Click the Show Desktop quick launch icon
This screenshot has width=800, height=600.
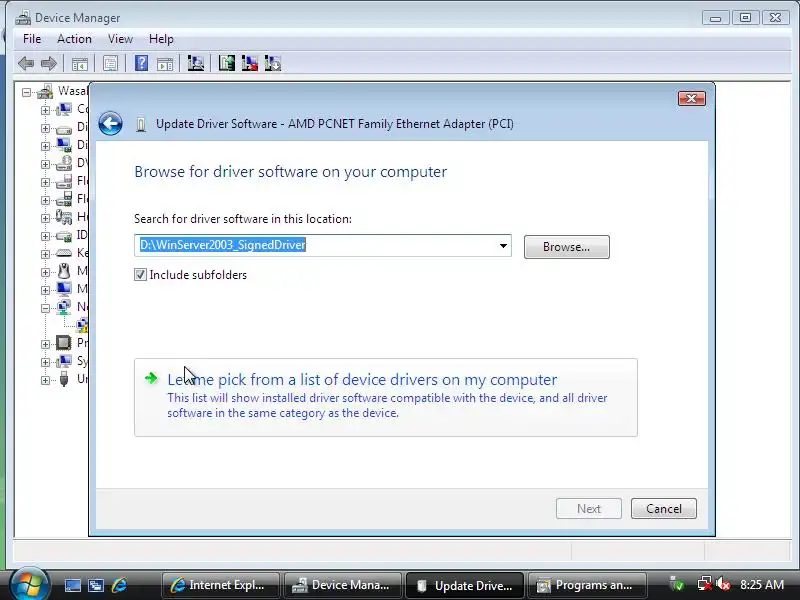(x=72, y=585)
